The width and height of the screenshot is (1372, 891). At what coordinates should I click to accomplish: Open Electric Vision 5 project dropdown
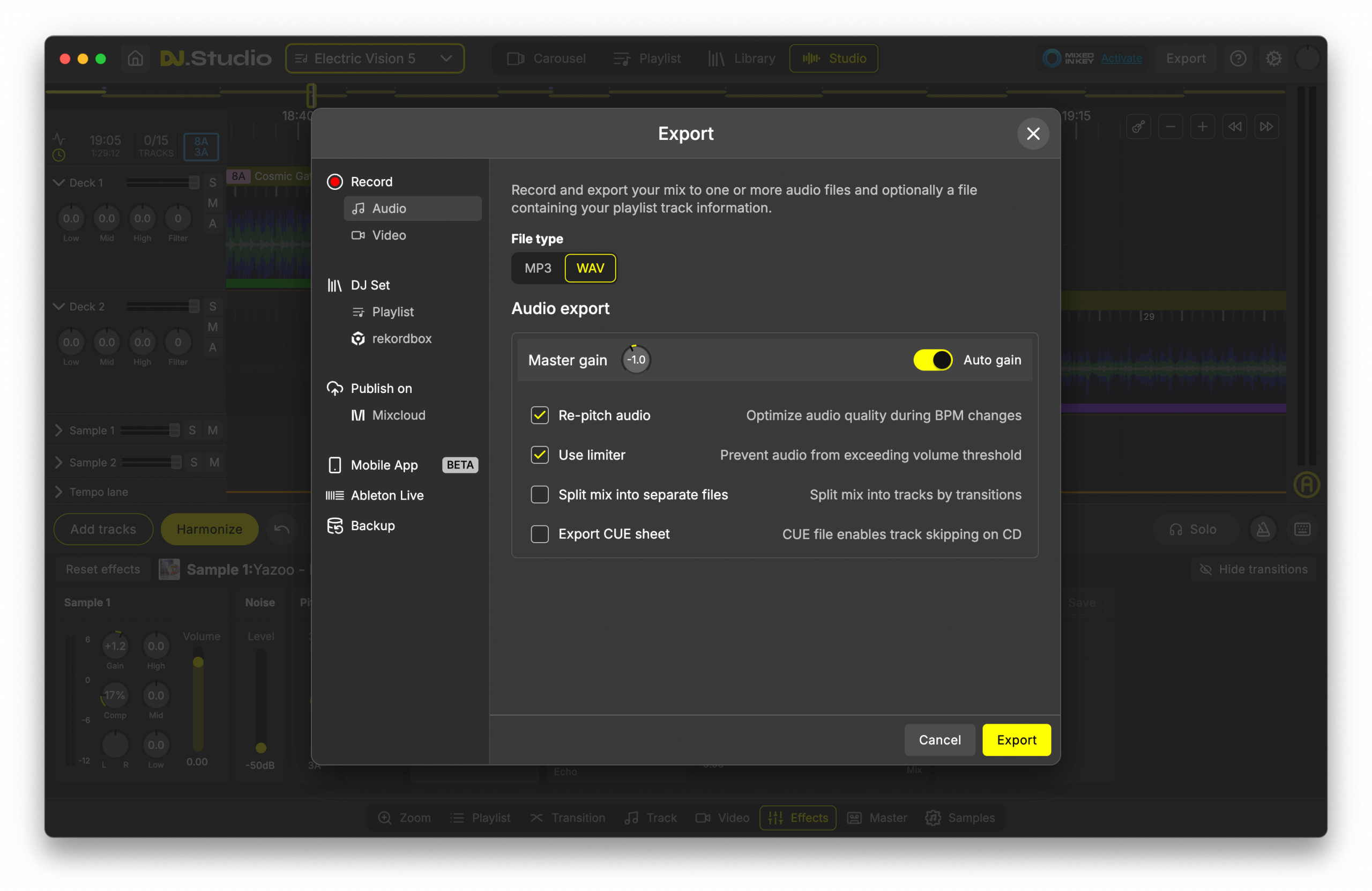click(374, 58)
